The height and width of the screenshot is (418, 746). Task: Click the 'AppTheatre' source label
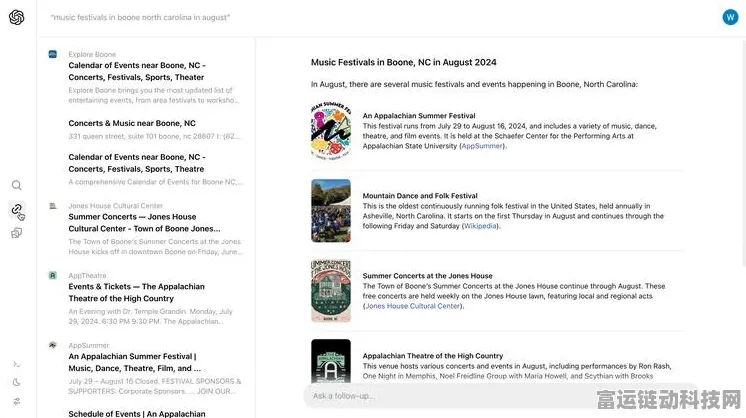point(87,275)
